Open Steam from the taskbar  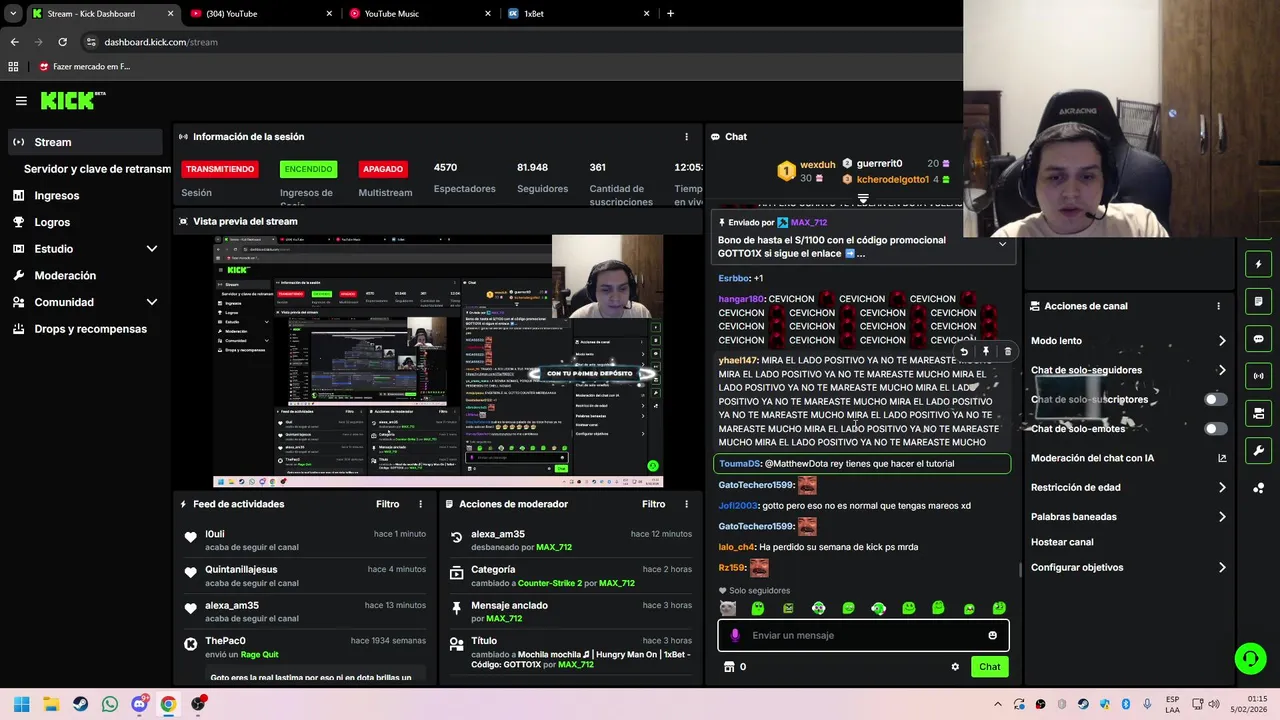click(x=80, y=705)
